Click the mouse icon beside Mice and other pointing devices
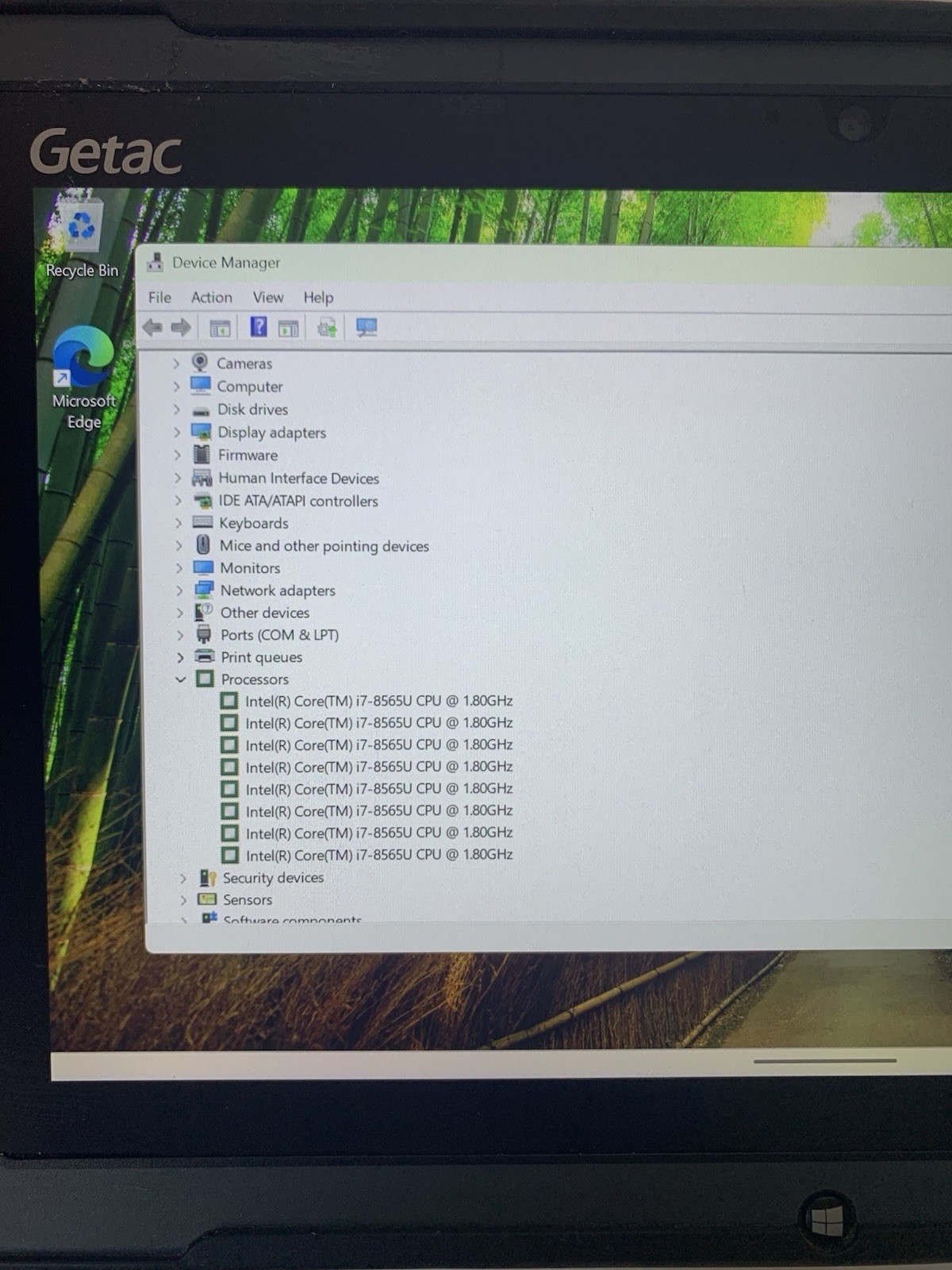The image size is (952, 1270). pyautogui.click(x=203, y=545)
